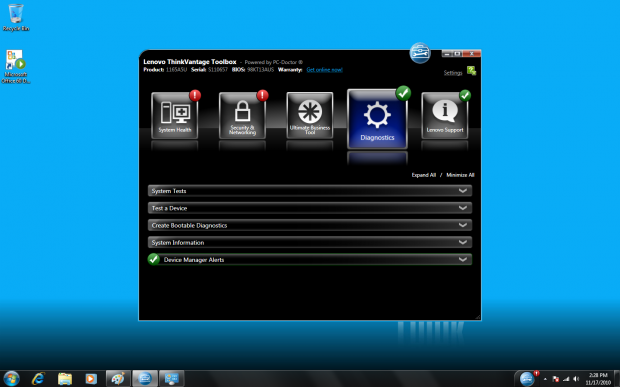Screen dimensions: 620x387
Task: Click the green checkmark badge on Diagnostics
Action: [x=403, y=93]
